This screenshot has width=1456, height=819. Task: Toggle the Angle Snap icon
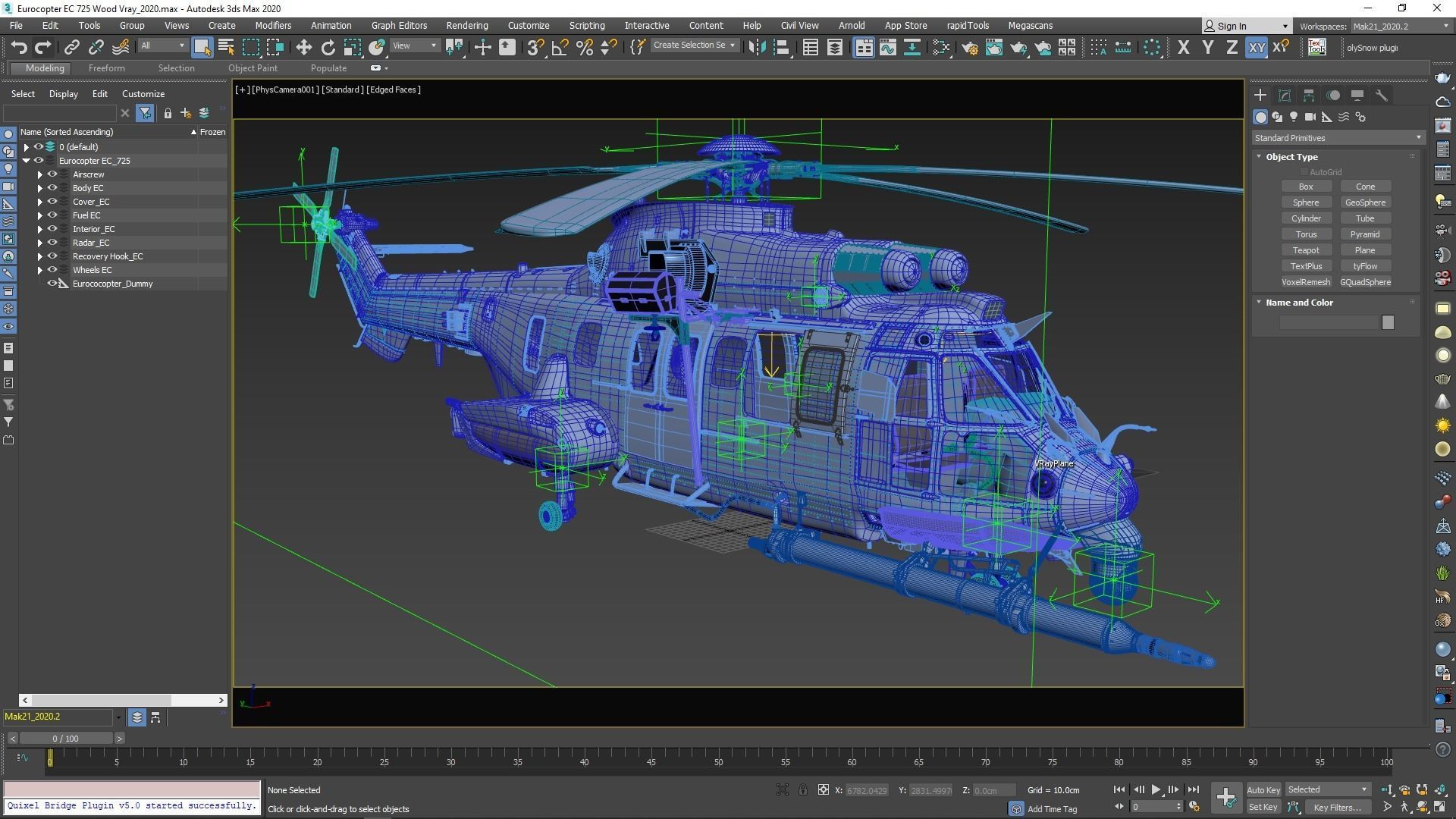(560, 48)
